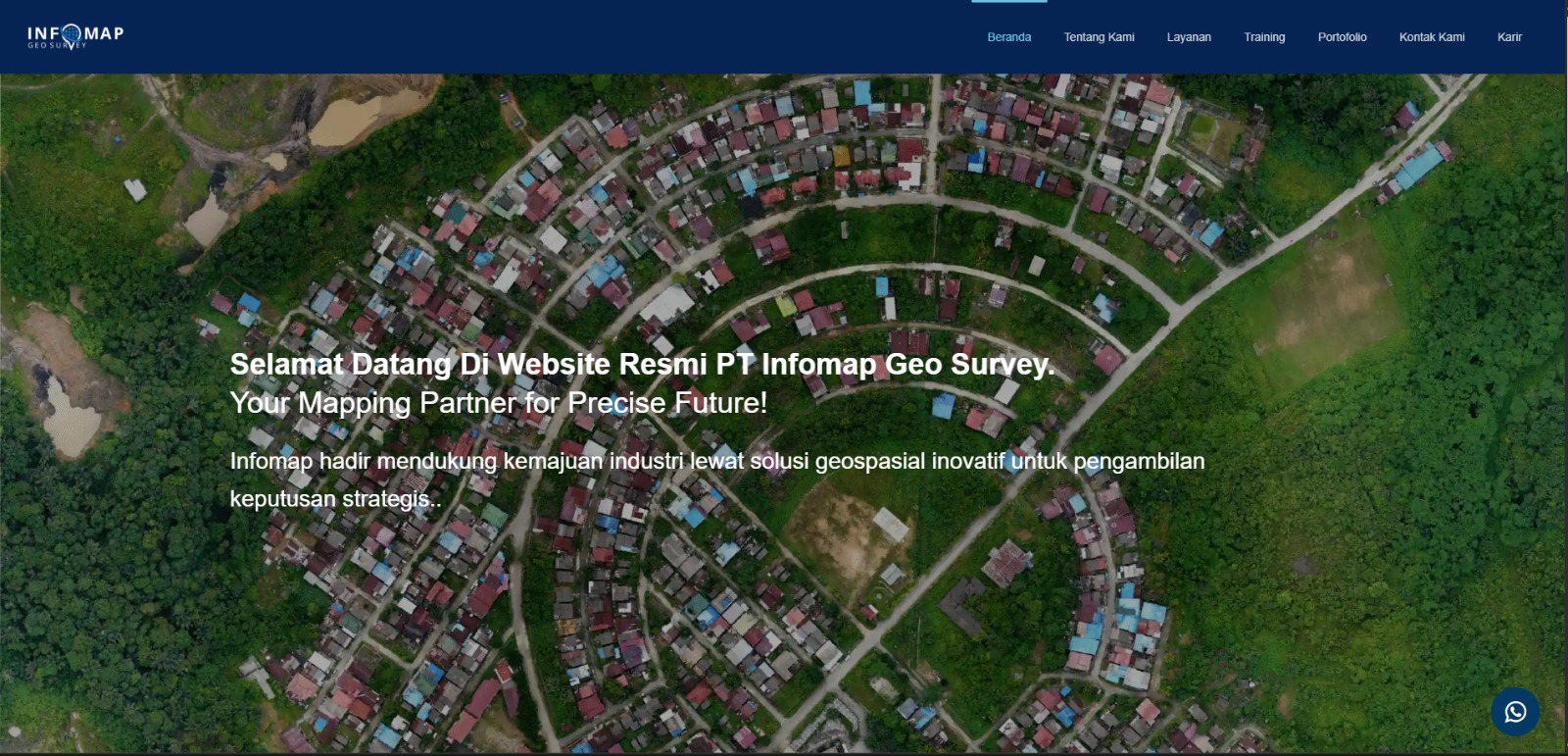Open the Portofolio section
Screen dimensions: 1568x756
click(1342, 37)
